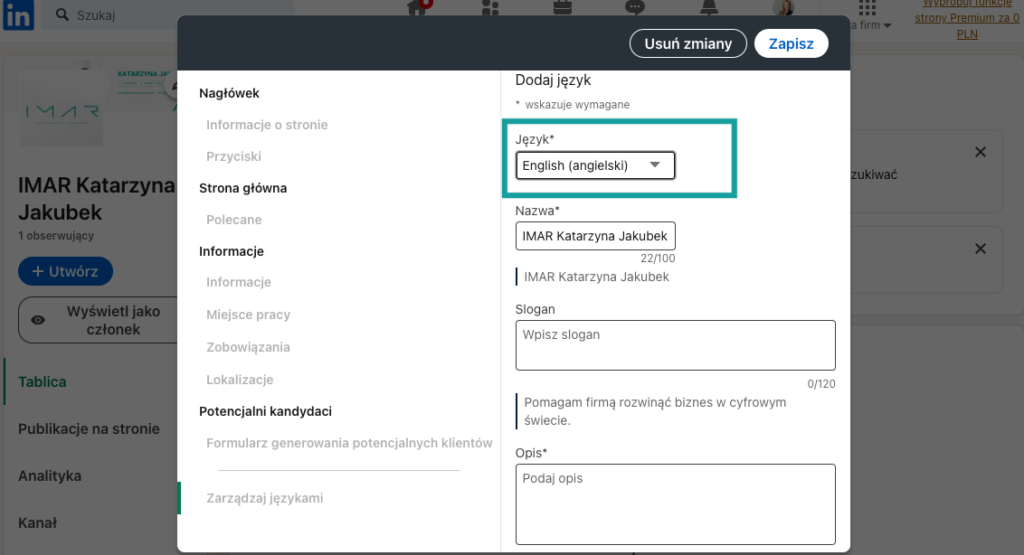This screenshot has width=1024, height=555.
Task: Open the apps grid icon
Action: [867, 8]
